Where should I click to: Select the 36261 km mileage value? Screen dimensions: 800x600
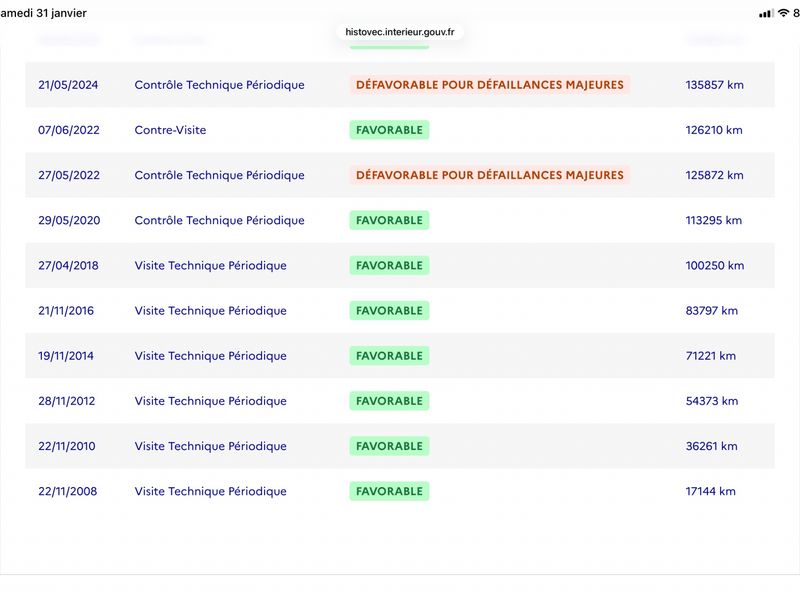pyautogui.click(x=711, y=446)
